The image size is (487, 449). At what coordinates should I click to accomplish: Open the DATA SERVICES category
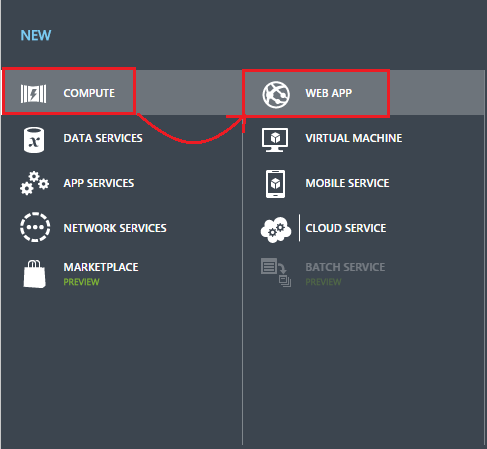pos(103,138)
